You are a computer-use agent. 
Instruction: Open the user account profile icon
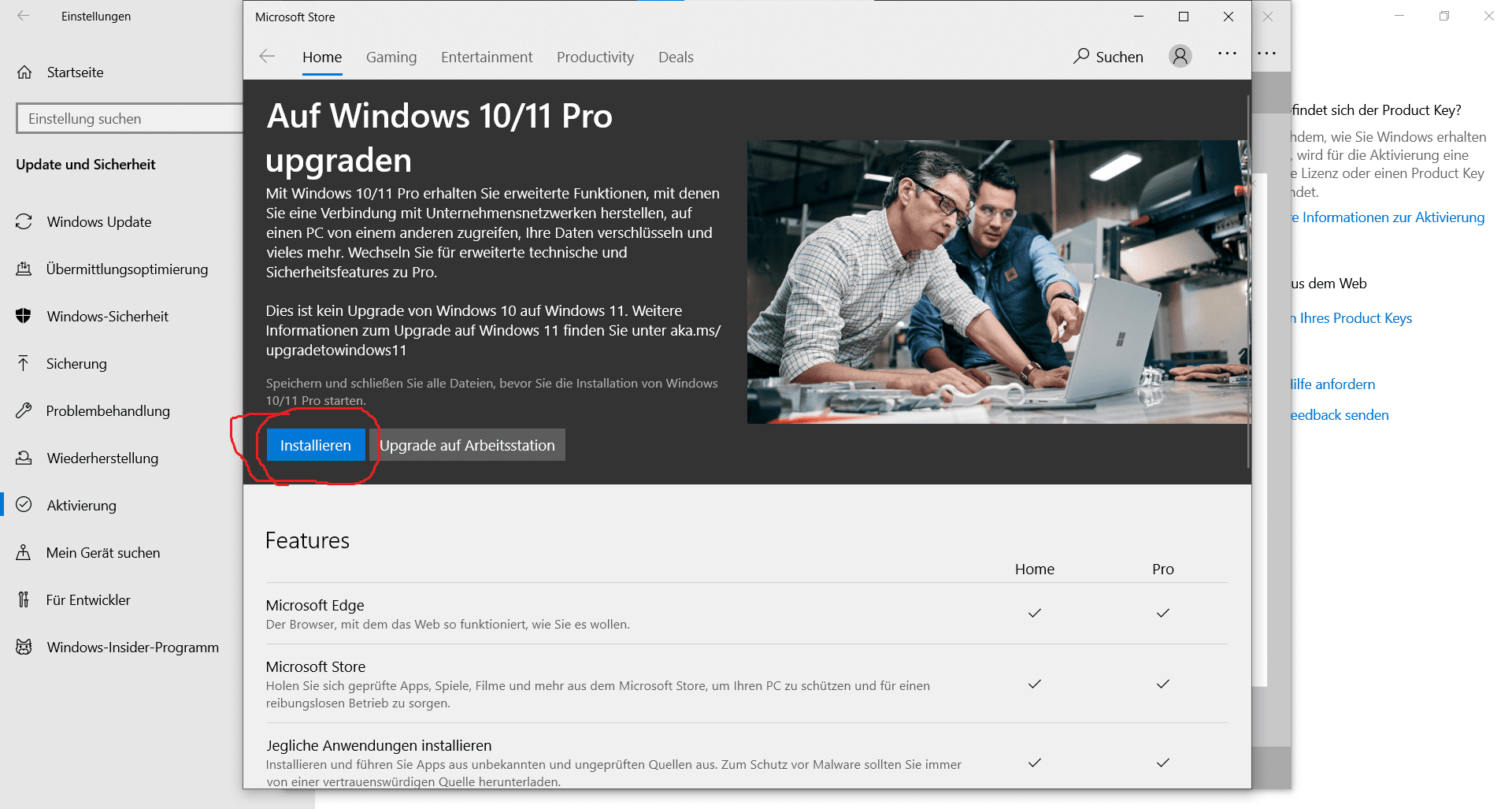pyautogui.click(x=1180, y=56)
